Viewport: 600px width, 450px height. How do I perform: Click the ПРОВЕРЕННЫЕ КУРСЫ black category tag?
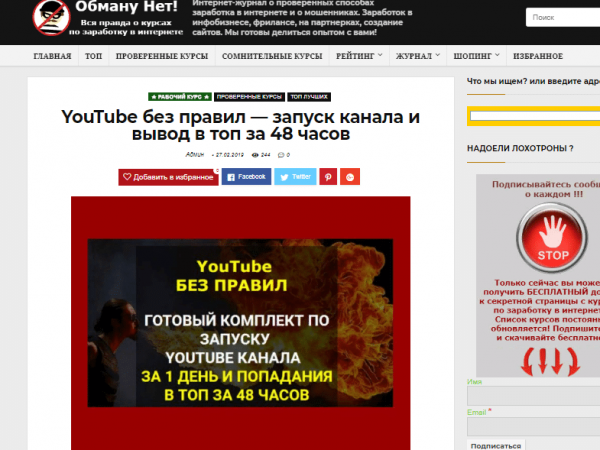tap(249, 97)
